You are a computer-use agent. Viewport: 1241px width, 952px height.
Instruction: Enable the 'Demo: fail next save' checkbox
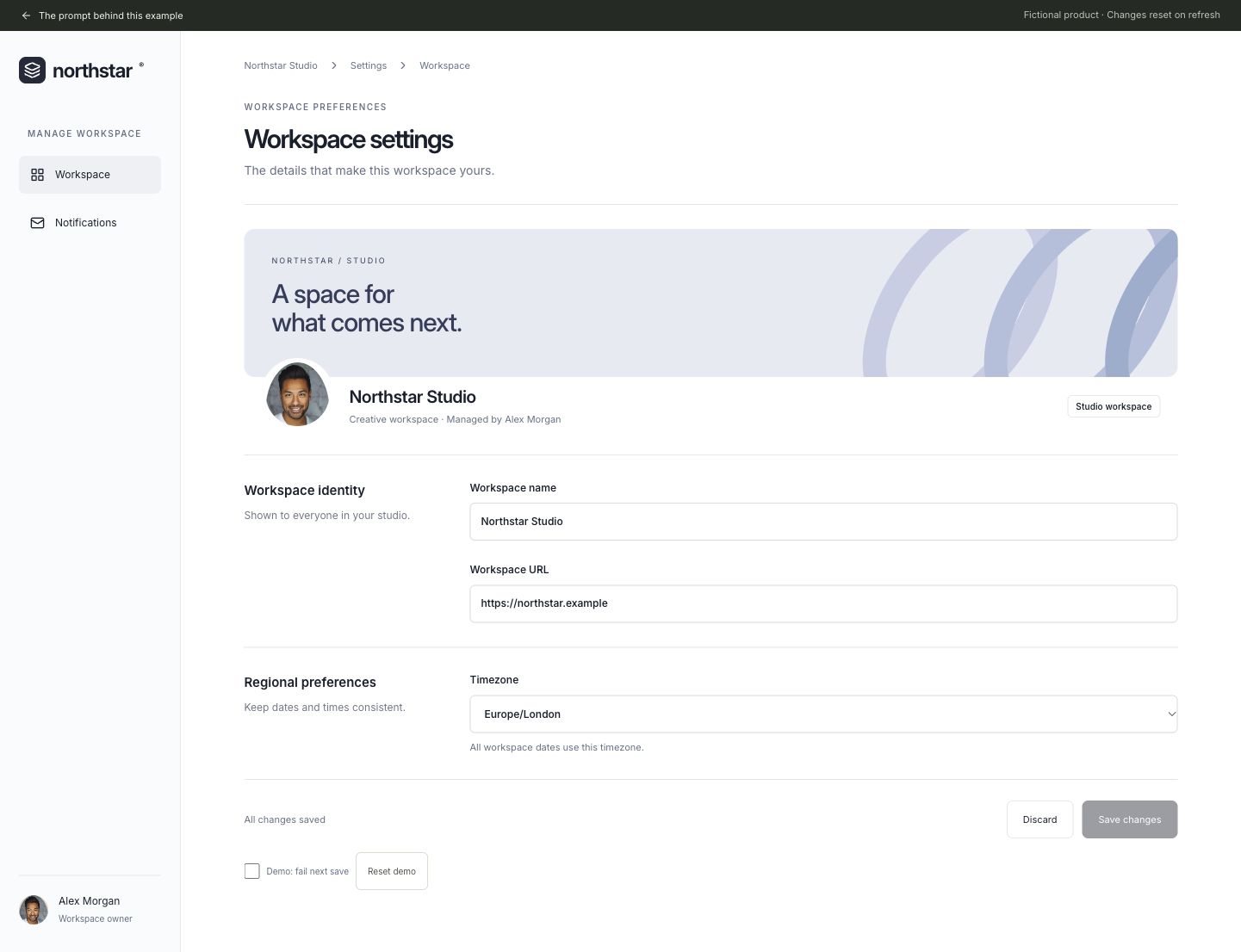point(251,871)
